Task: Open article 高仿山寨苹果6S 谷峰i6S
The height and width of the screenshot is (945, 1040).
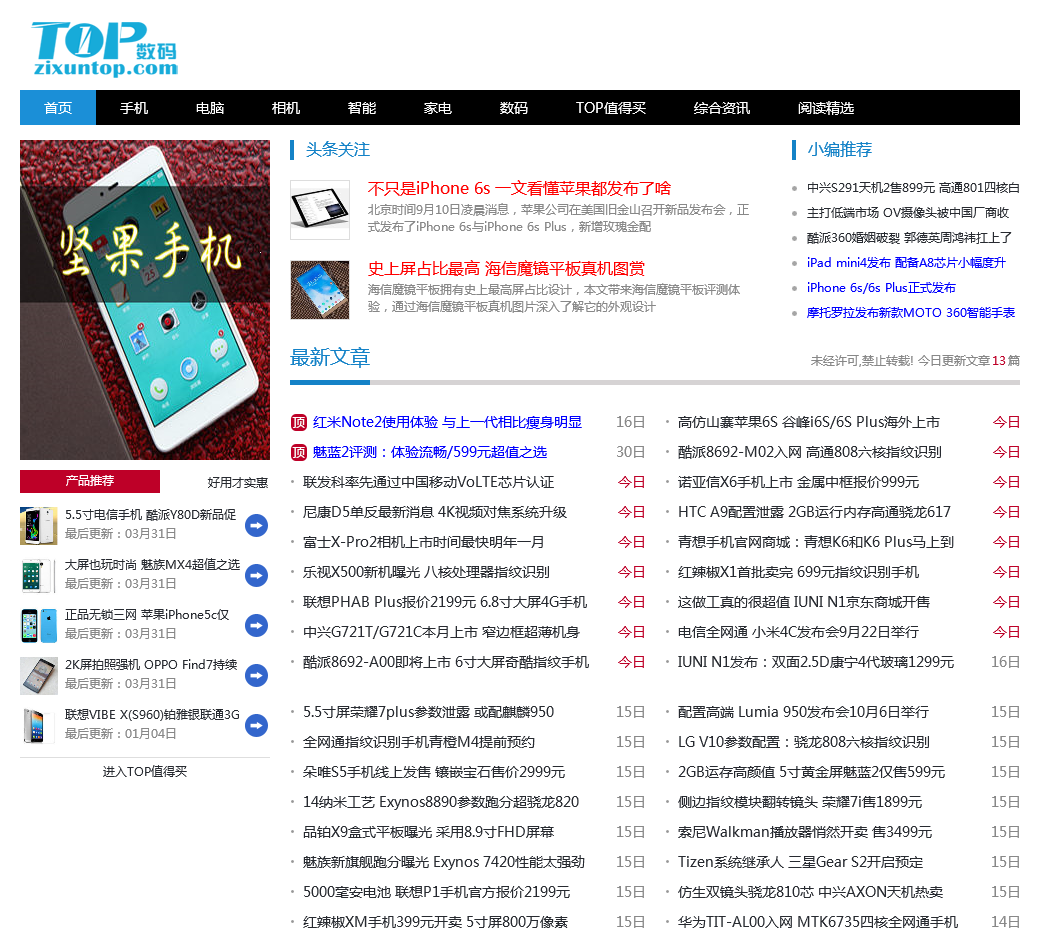Action: (809, 422)
